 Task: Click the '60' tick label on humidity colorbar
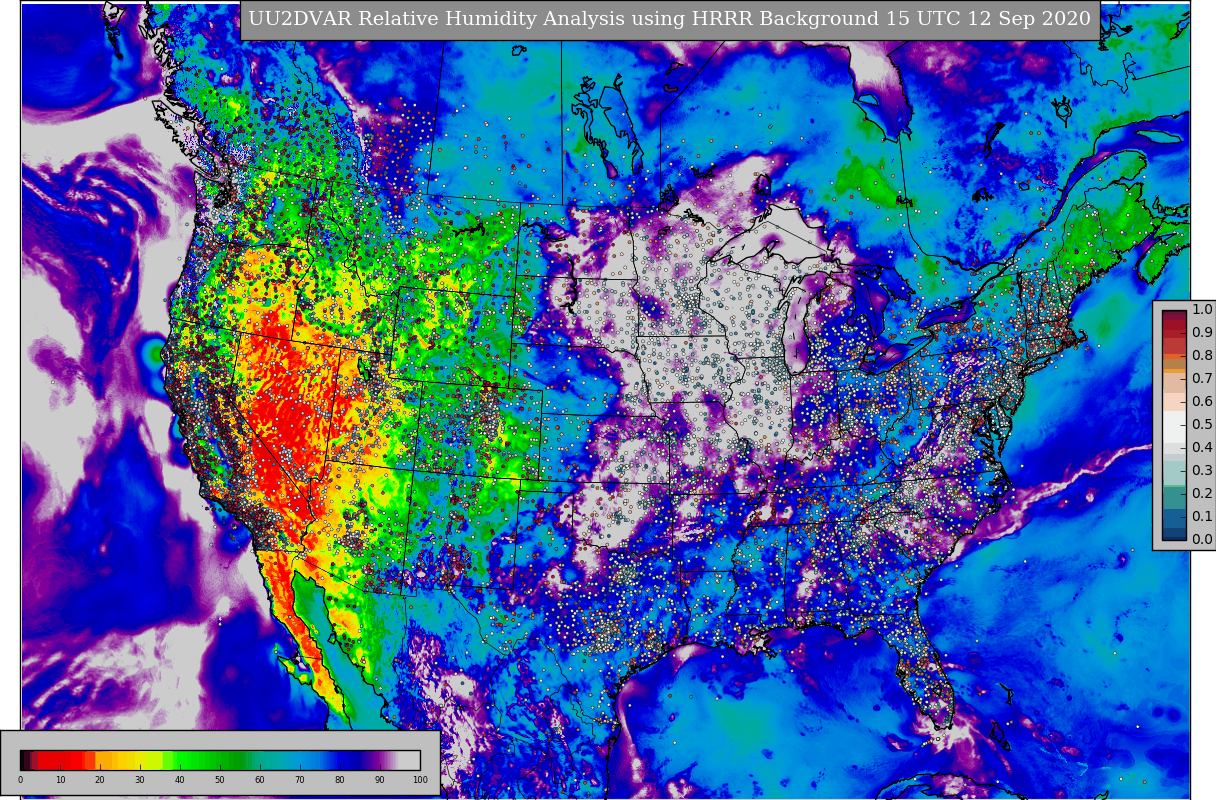[260, 780]
